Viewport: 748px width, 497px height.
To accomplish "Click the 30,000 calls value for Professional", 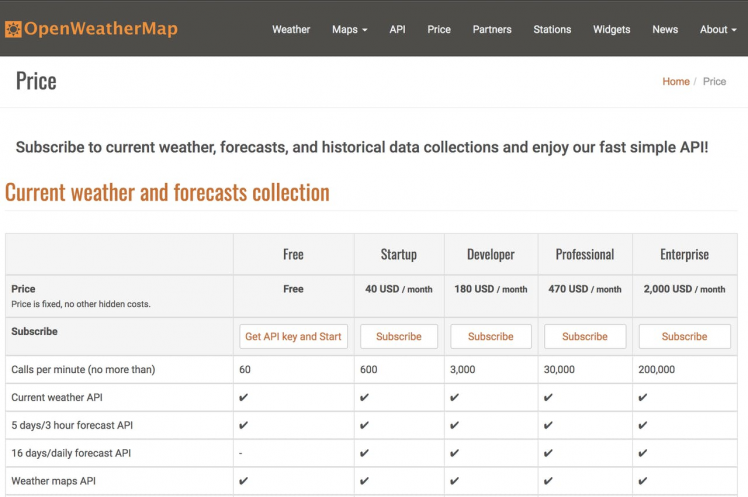I will tap(559, 370).
